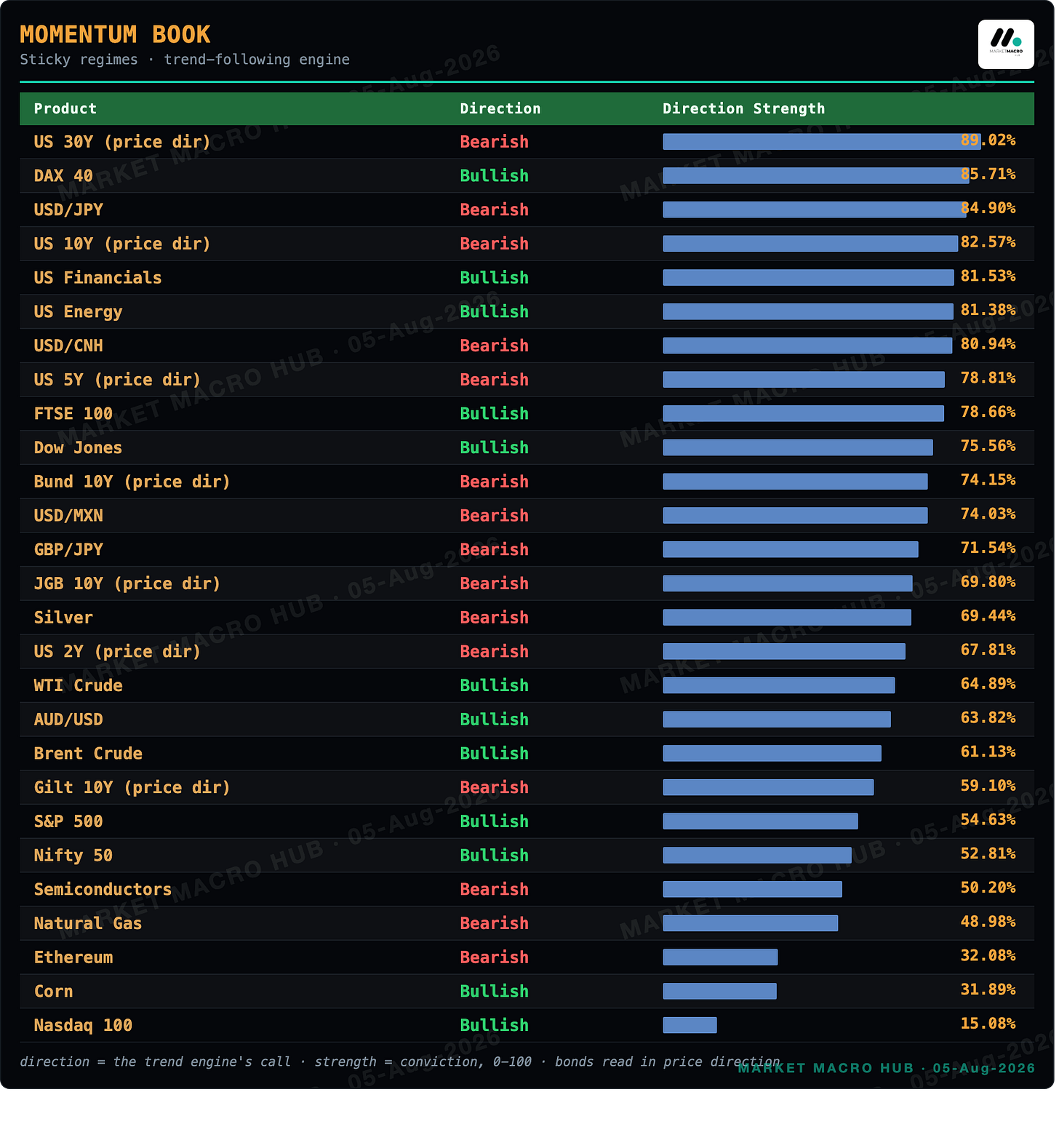Click the strength bar in the Nasdaq 100 row
The height and width of the screenshot is (1148, 1059).
(x=691, y=1026)
